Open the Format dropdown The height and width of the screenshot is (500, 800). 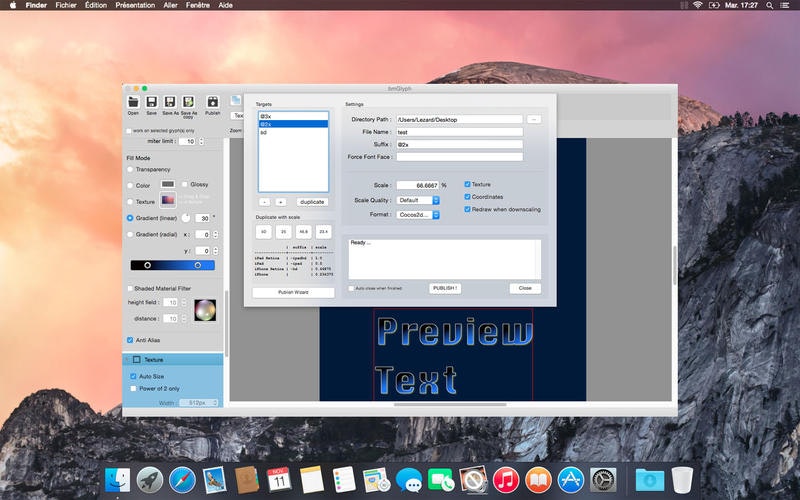pyautogui.click(x=418, y=214)
